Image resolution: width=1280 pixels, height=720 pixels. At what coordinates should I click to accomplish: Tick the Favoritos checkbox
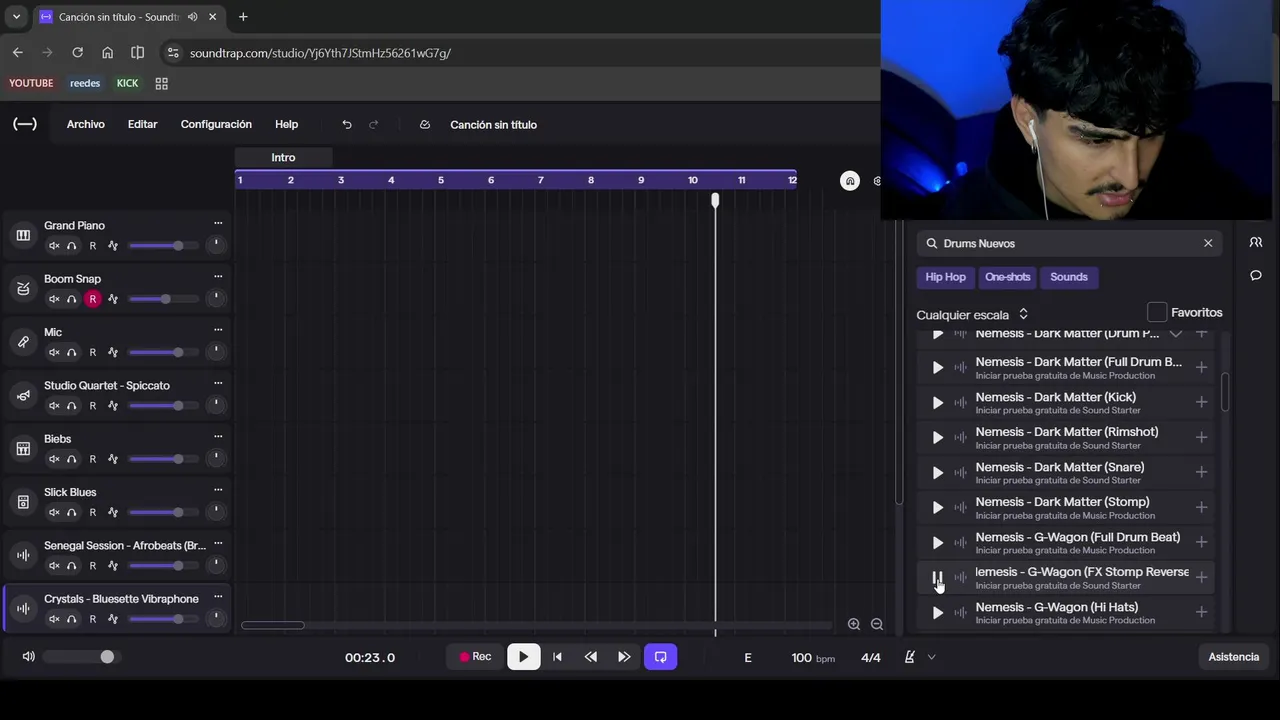pyautogui.click(x=1157, y=312)
